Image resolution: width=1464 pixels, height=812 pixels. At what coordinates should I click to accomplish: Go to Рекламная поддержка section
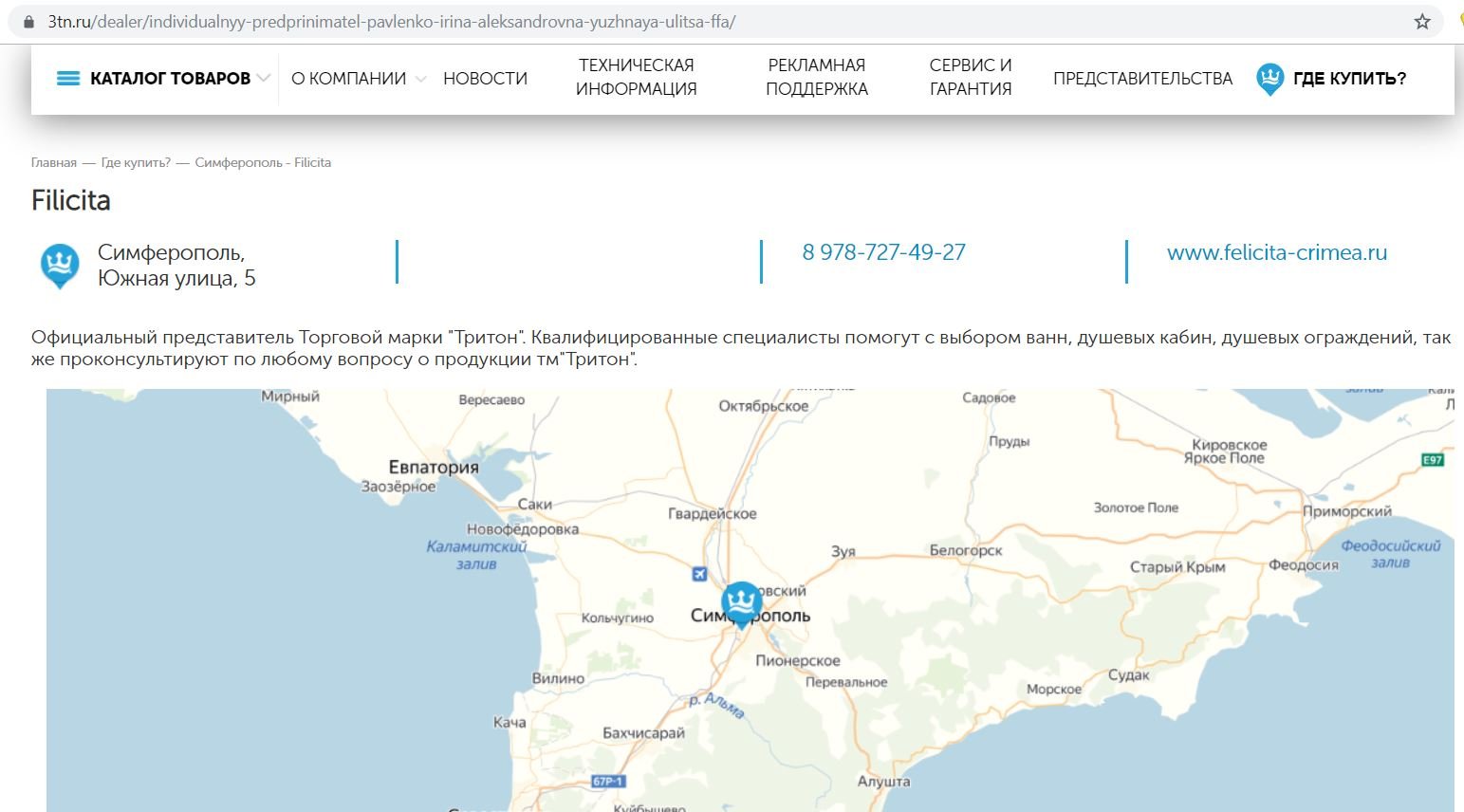(817, 77)
